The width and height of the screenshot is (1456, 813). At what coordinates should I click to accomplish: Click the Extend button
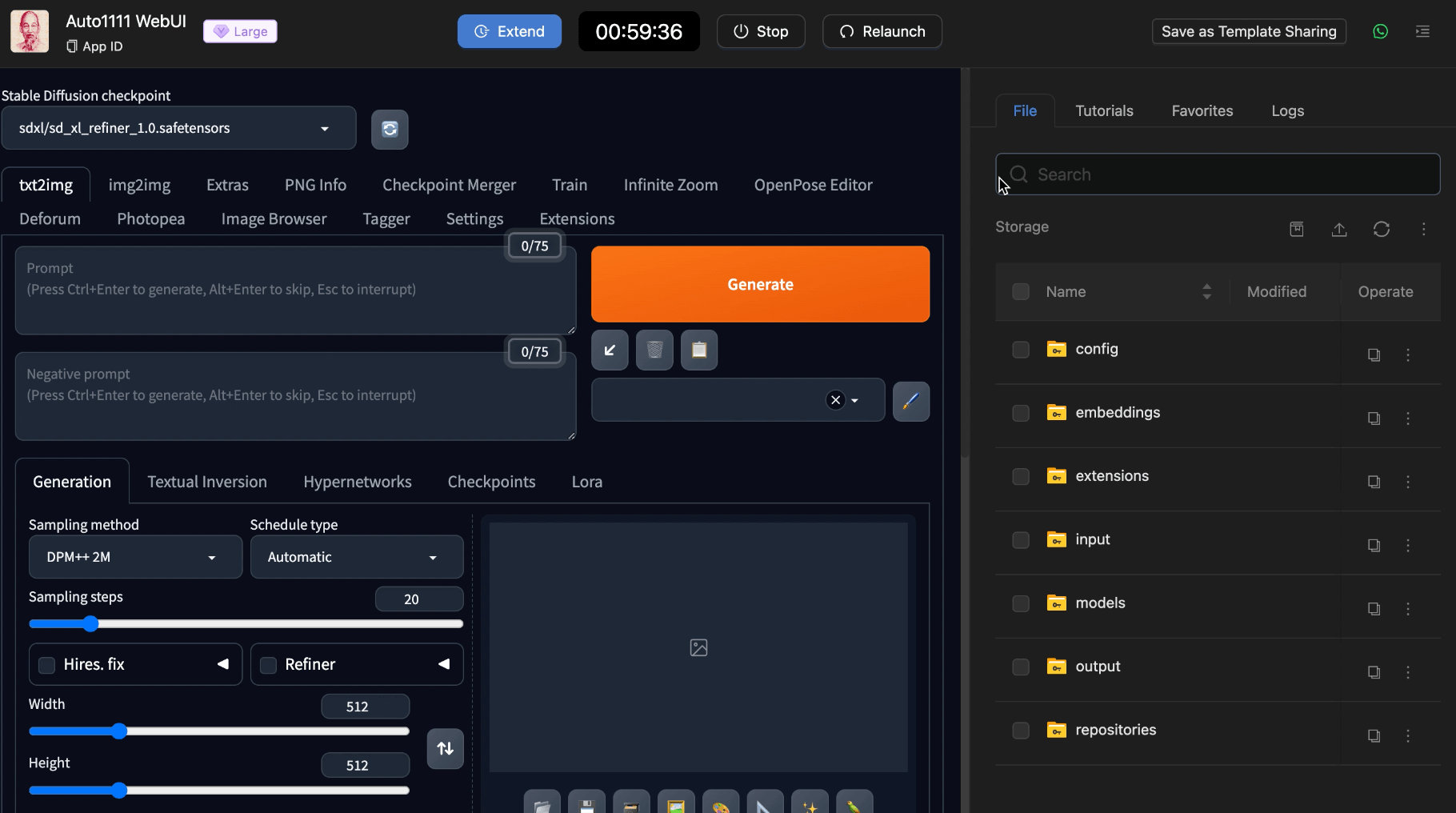[510, 31]
